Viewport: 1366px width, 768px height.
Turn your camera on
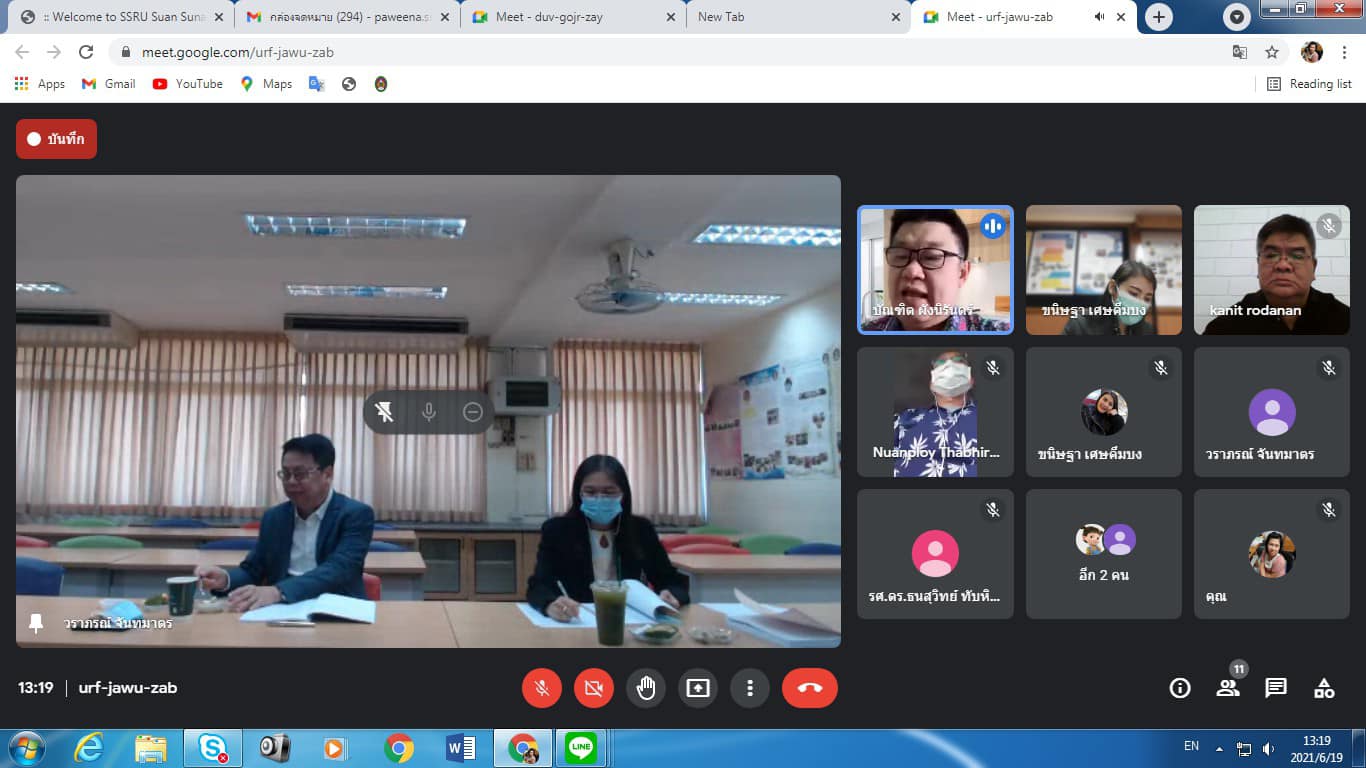tap(594, 688)
